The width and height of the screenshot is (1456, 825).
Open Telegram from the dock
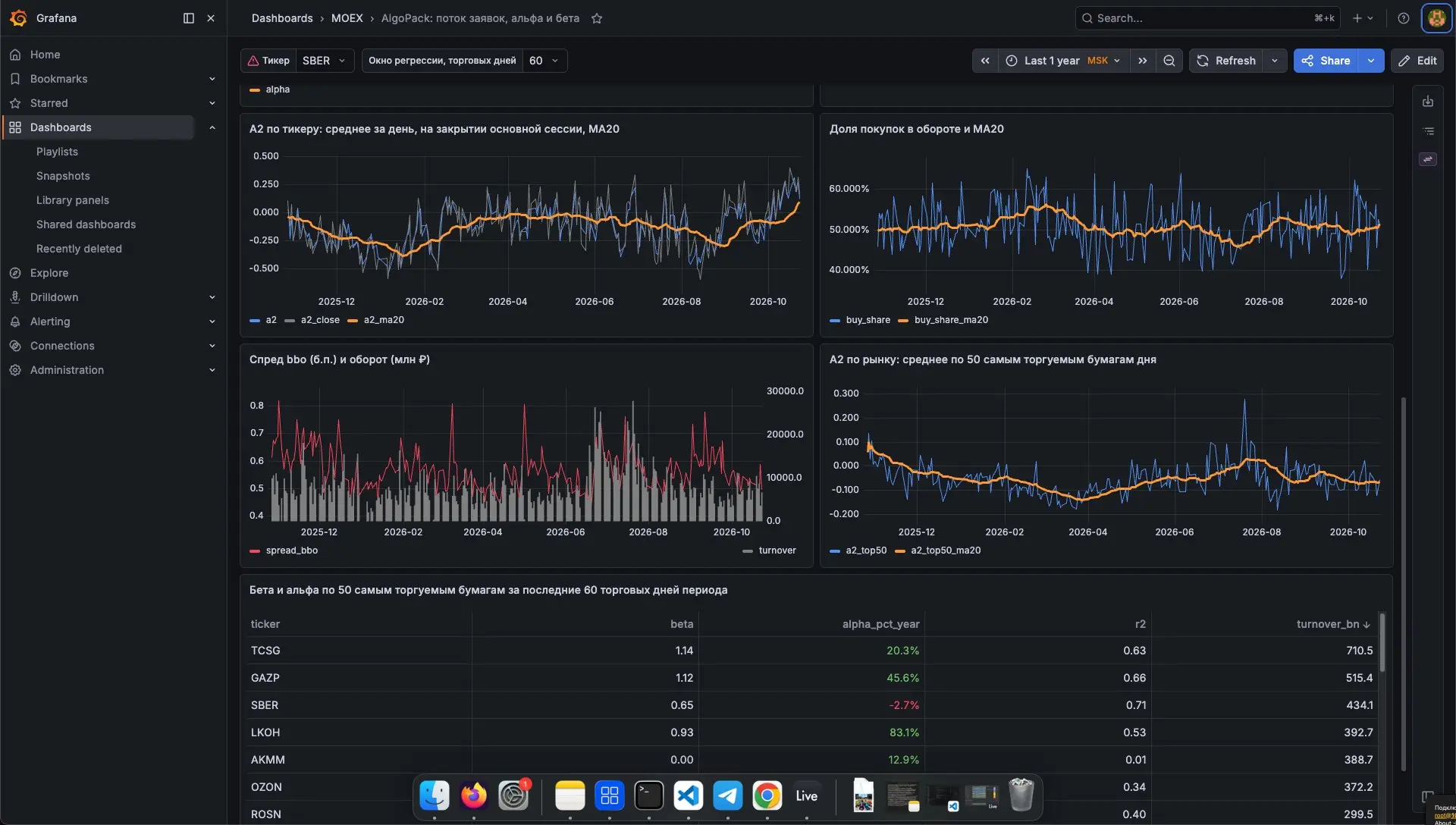pyautogui.click(x=728, y=795)
